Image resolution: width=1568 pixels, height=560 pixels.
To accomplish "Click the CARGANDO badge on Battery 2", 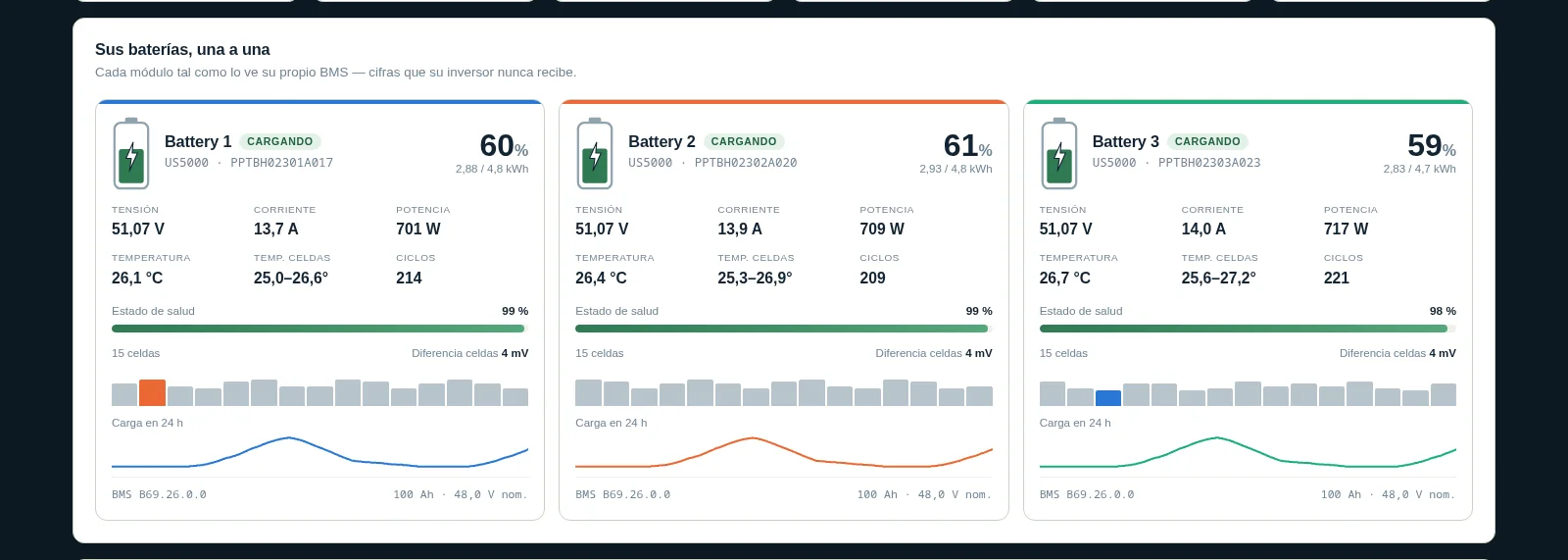I will (x=744, y=141).
